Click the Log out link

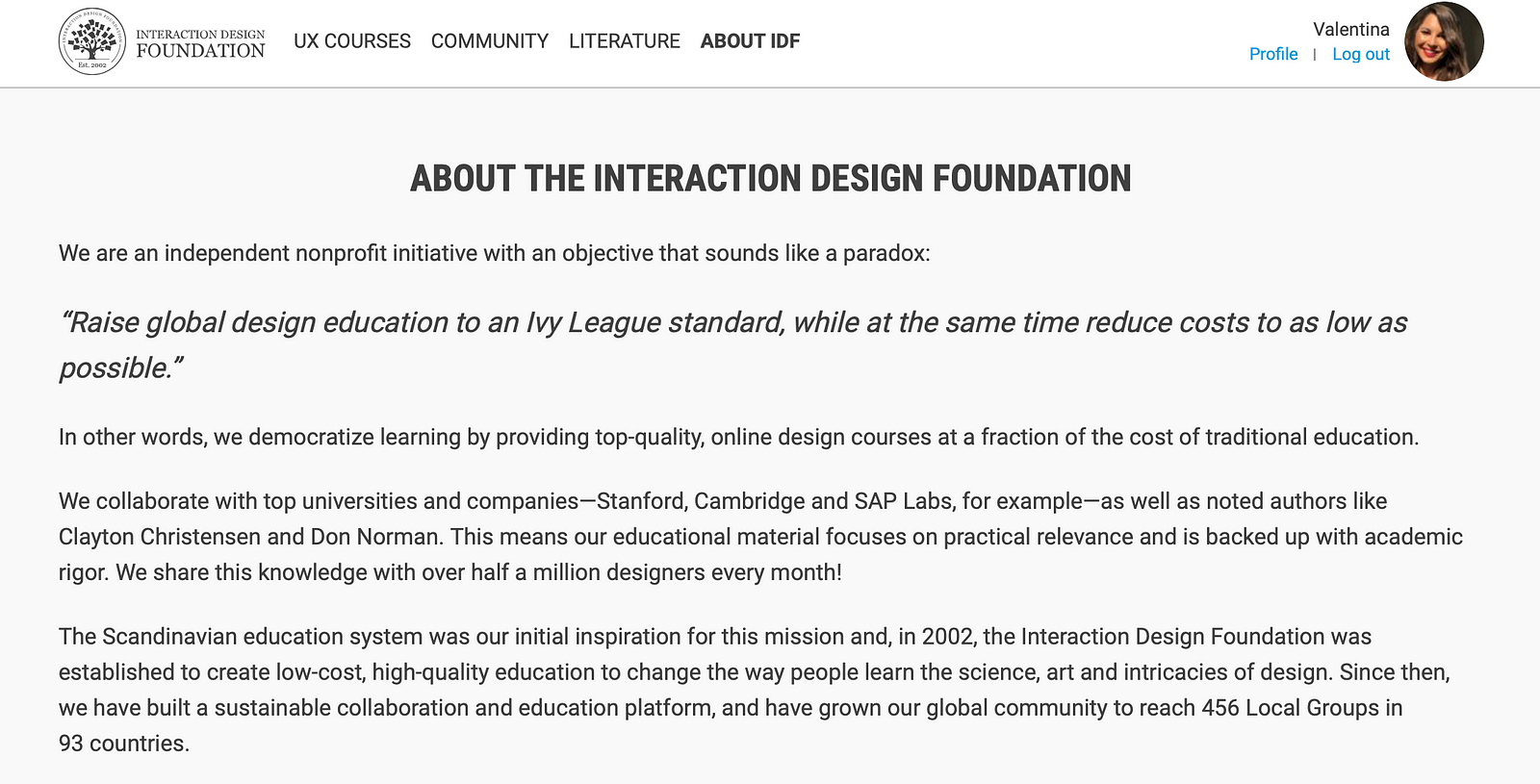(x=1361, y=54)
